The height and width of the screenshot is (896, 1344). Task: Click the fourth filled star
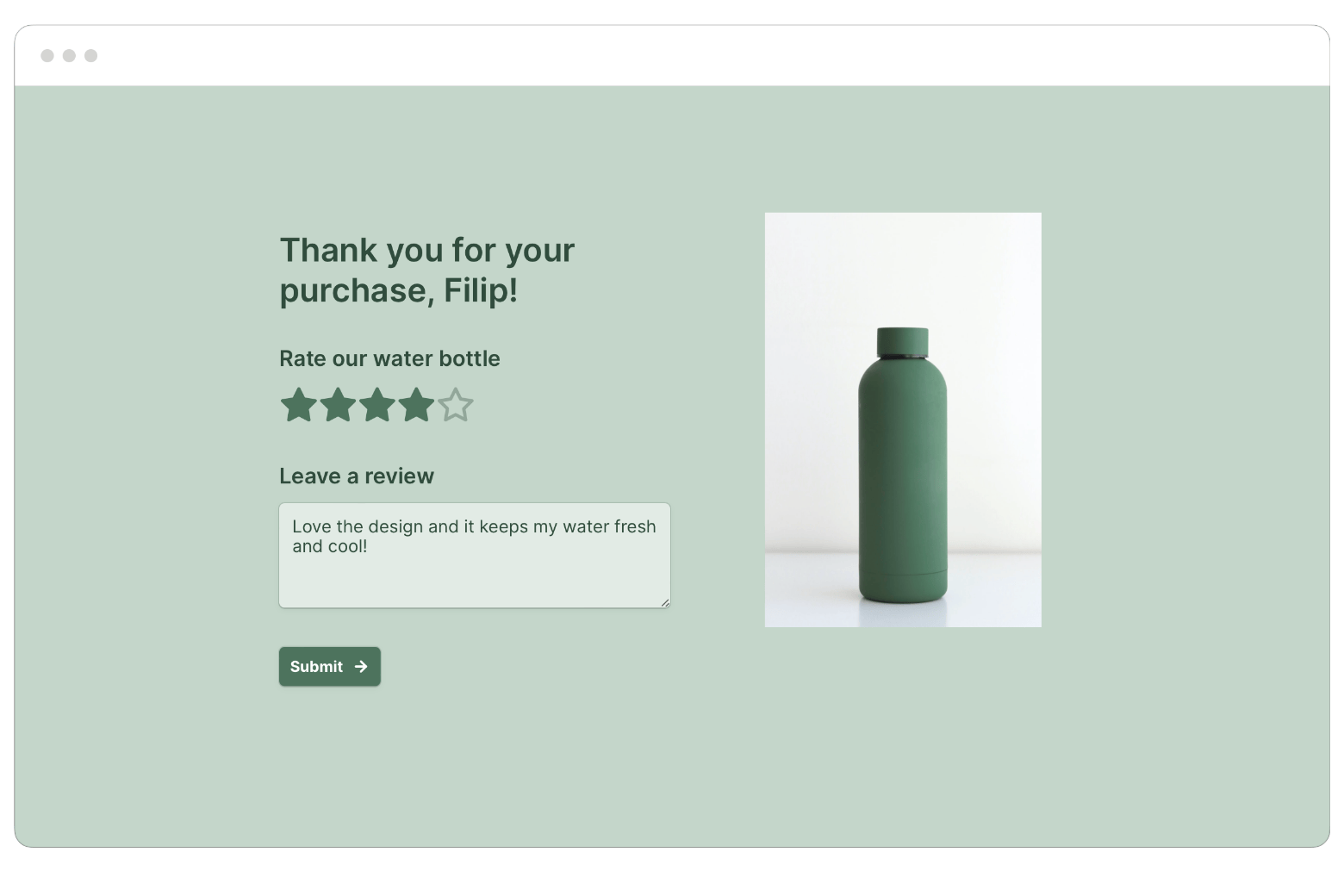pyautogui.click(x=416, y=405)
